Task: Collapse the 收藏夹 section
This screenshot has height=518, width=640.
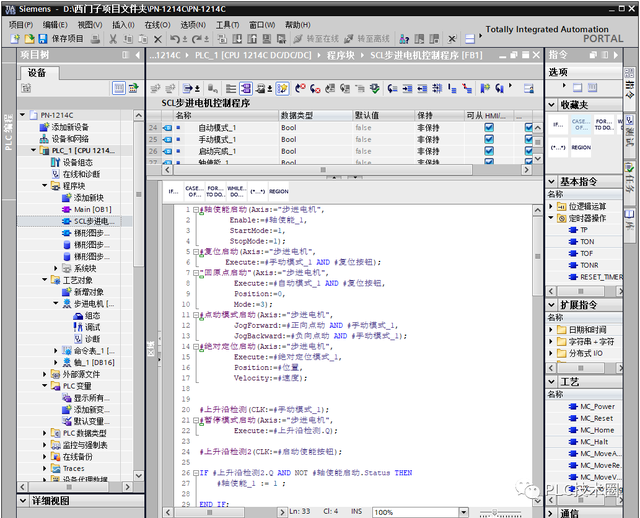Action: 551,105
